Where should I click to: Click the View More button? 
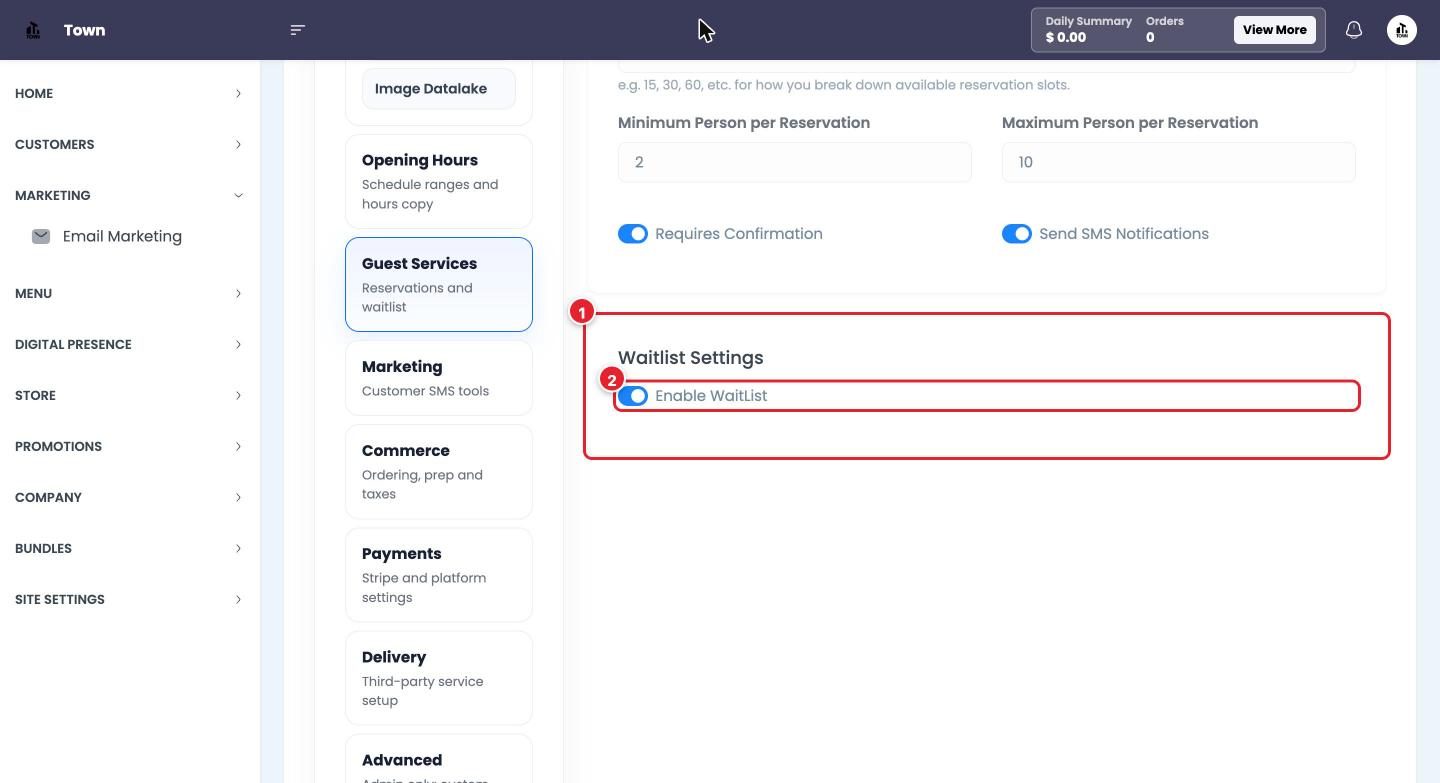(1274, 30)
